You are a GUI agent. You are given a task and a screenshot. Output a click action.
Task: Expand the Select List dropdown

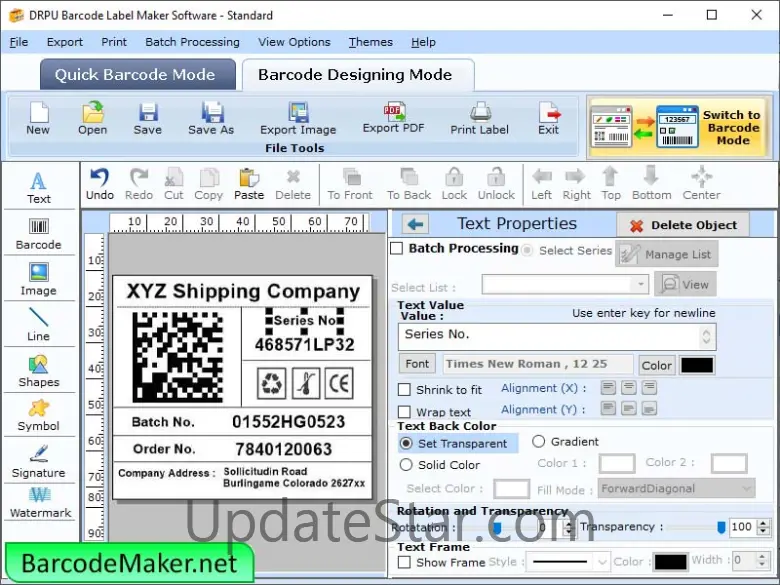(640, 285)
